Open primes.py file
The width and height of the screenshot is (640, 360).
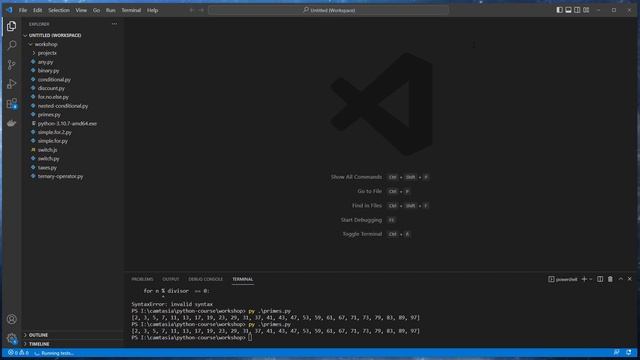pyautogui.click(x=49, y=115)
